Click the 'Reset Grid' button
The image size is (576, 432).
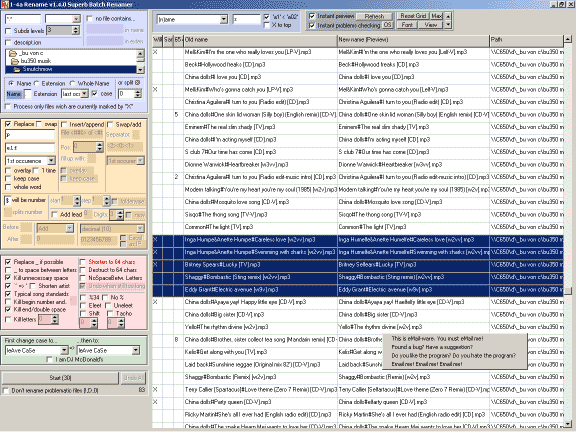[413, 16]
